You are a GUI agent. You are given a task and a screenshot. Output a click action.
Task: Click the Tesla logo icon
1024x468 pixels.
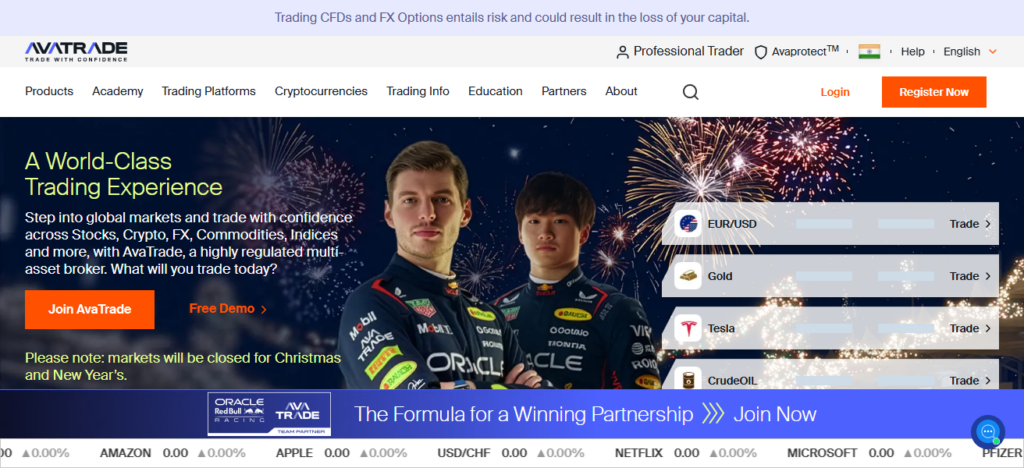pos(688,328)
